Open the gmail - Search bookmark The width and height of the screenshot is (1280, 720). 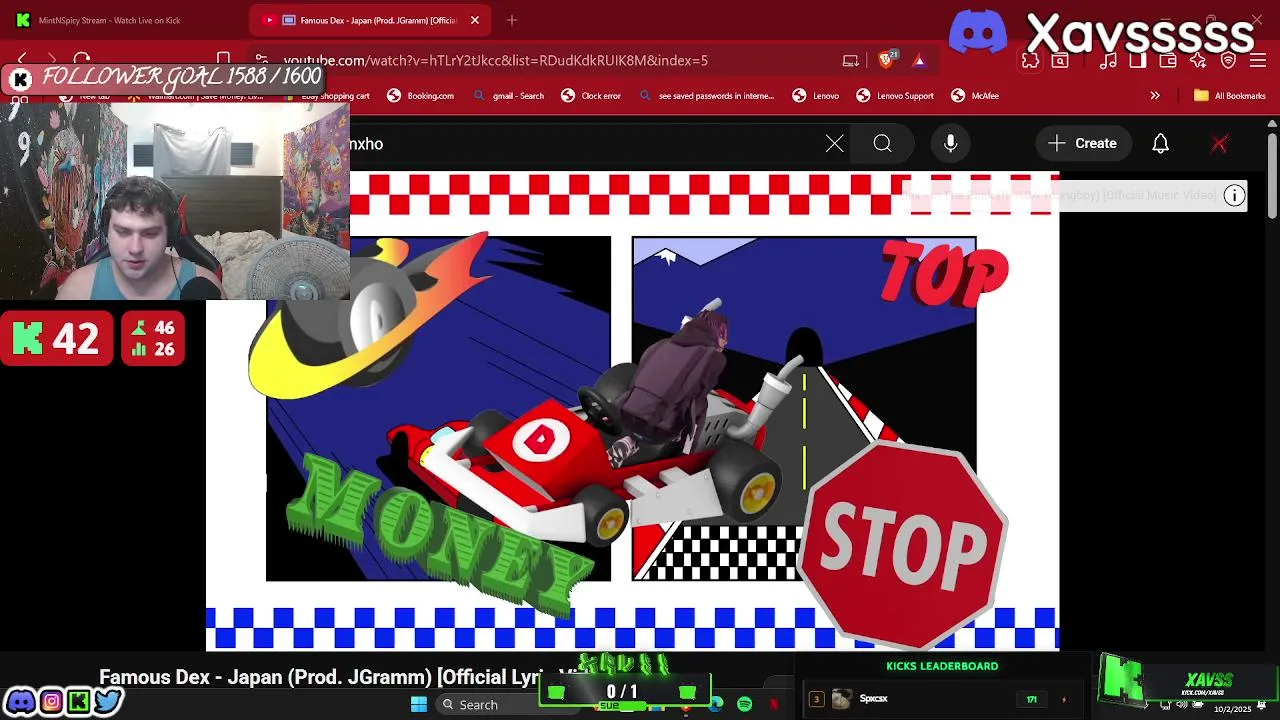click(x=509, y=96)
